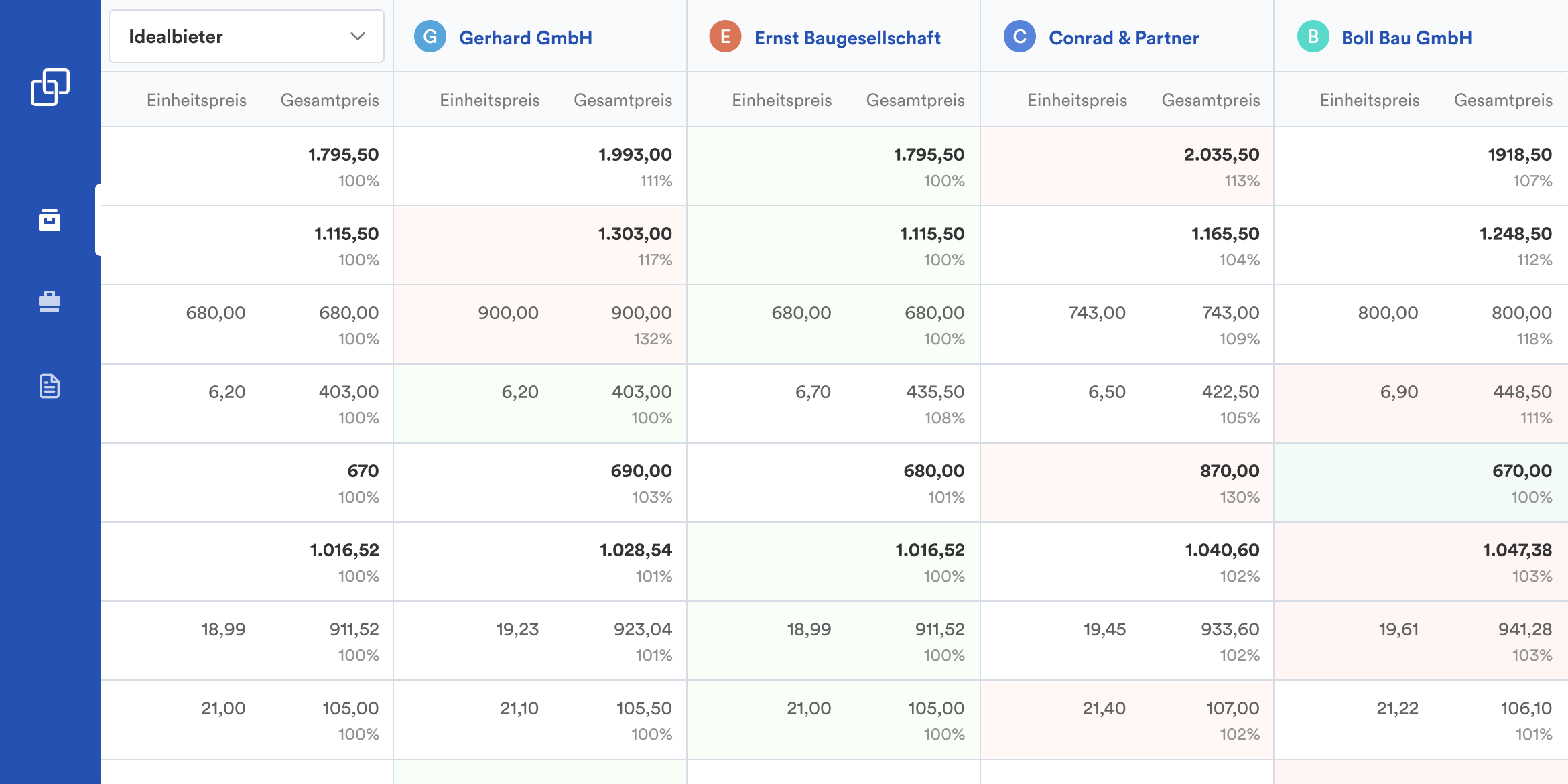The height and width of the screenshot is (784, 1568).
Task: Open Boll Bau GmbH bidder link
Action: point(1407,38)
